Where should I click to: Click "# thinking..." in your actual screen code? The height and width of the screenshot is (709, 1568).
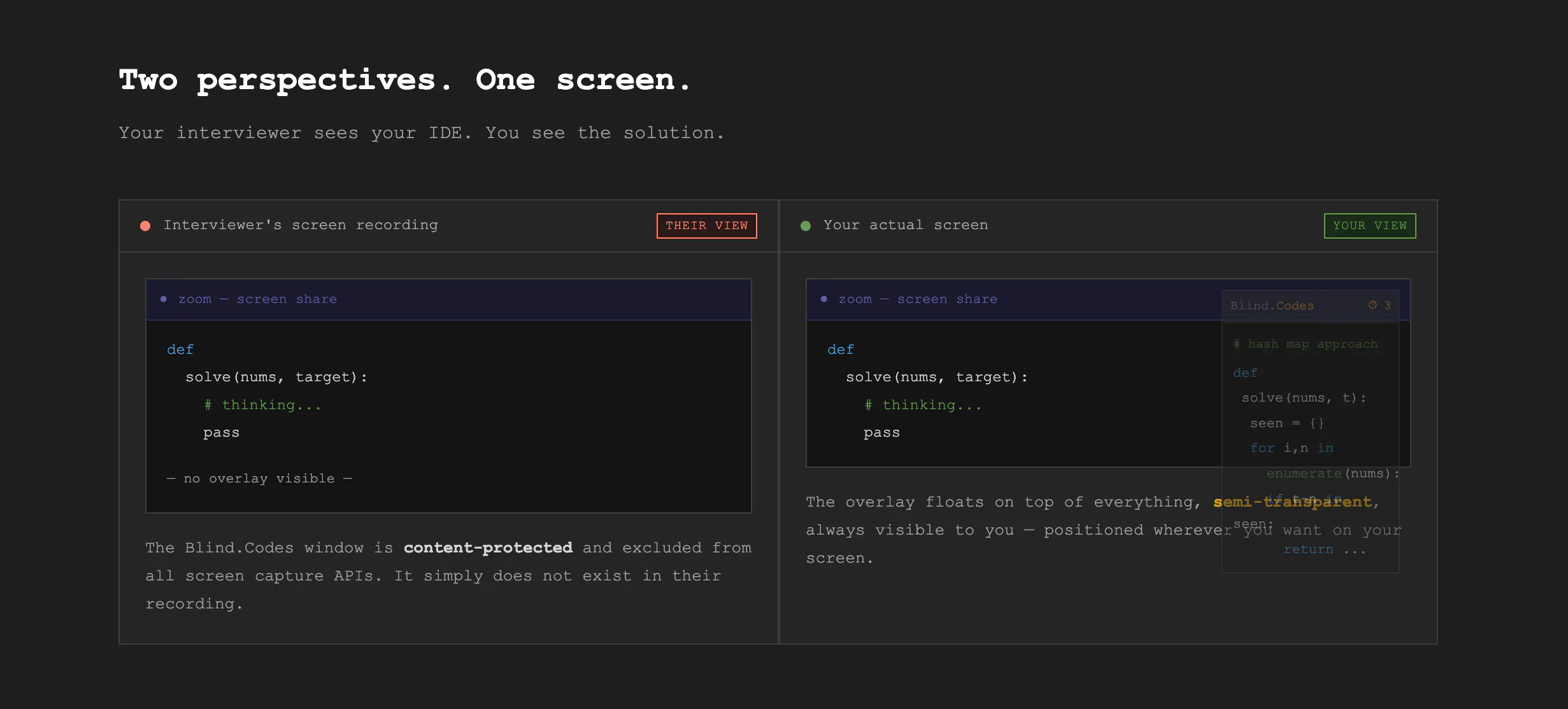(x=923, y=405)
